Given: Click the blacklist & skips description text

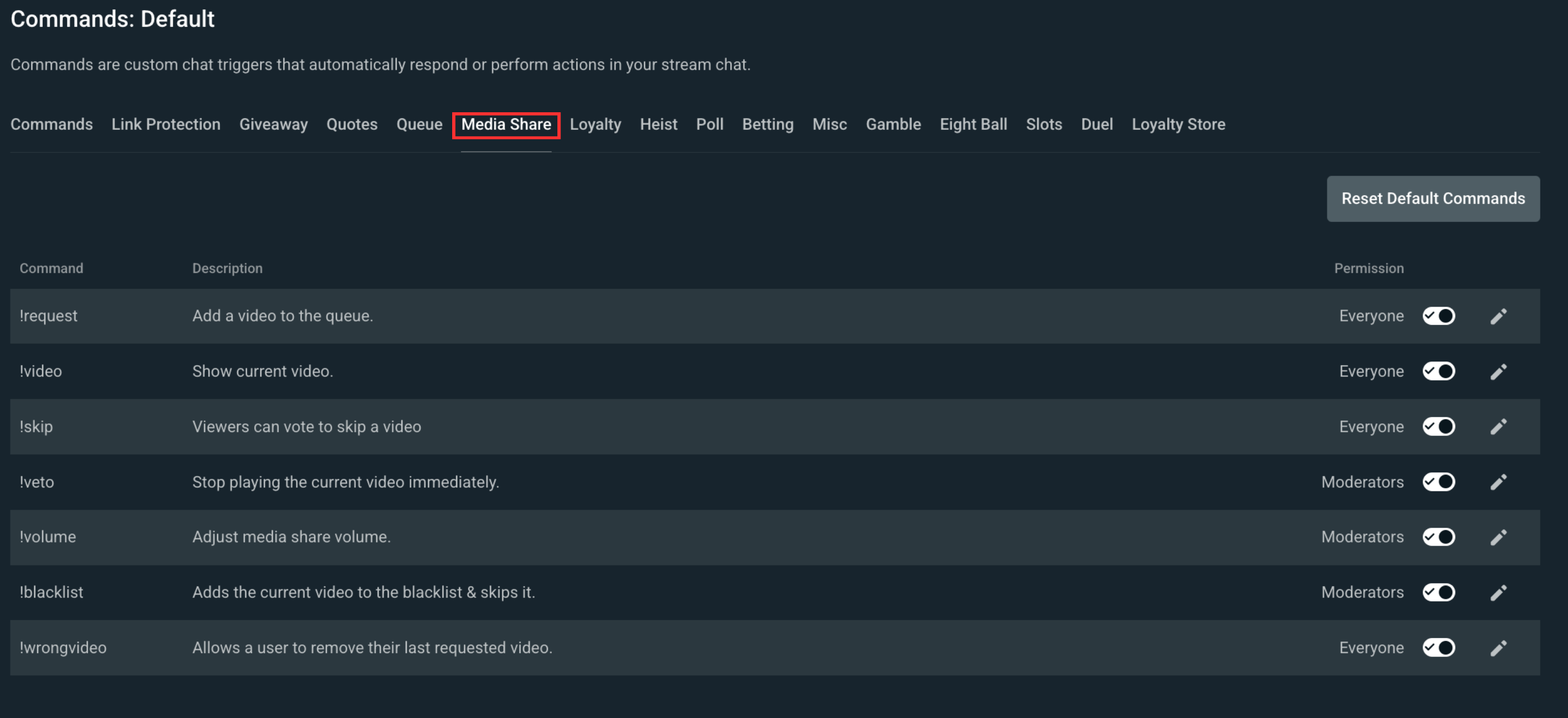Looking at the screenshot, I should 364,593.
